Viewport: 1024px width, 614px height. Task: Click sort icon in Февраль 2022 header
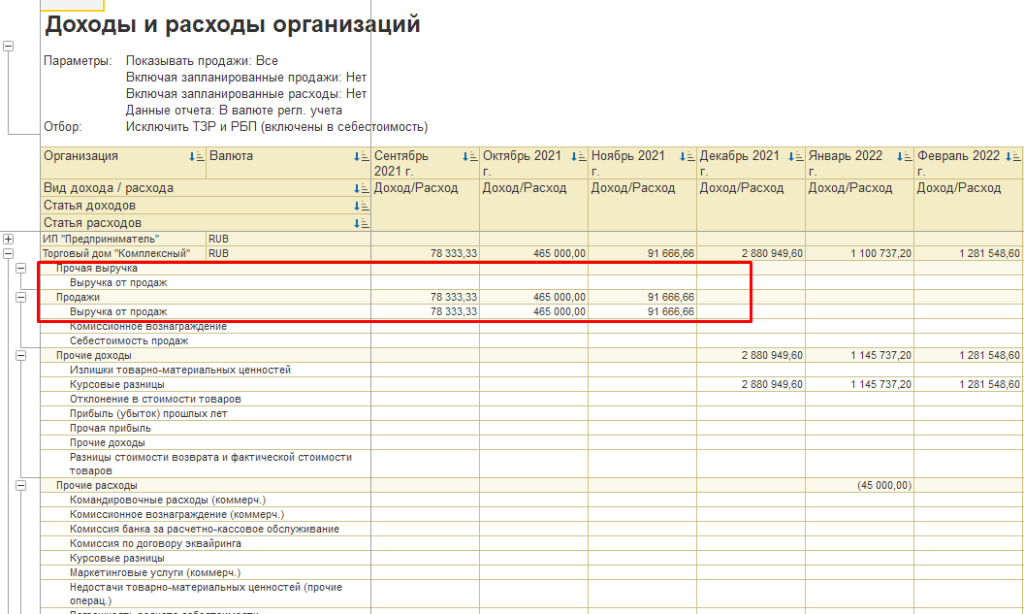tap(1012, 157)
